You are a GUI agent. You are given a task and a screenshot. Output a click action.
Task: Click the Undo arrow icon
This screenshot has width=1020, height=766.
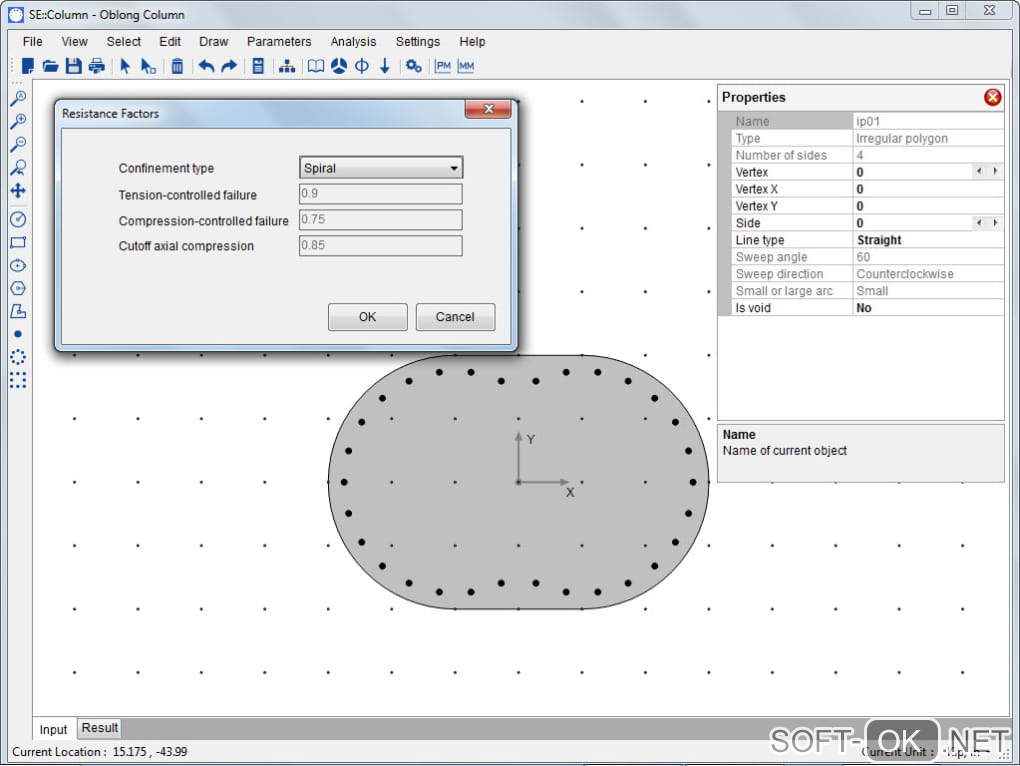(x=206, y=66)
